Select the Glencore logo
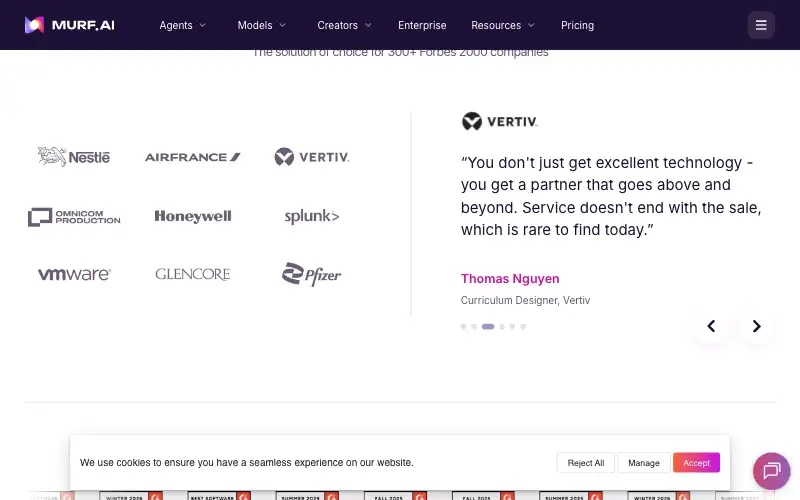The image size is (800, 500). (193, 274)
